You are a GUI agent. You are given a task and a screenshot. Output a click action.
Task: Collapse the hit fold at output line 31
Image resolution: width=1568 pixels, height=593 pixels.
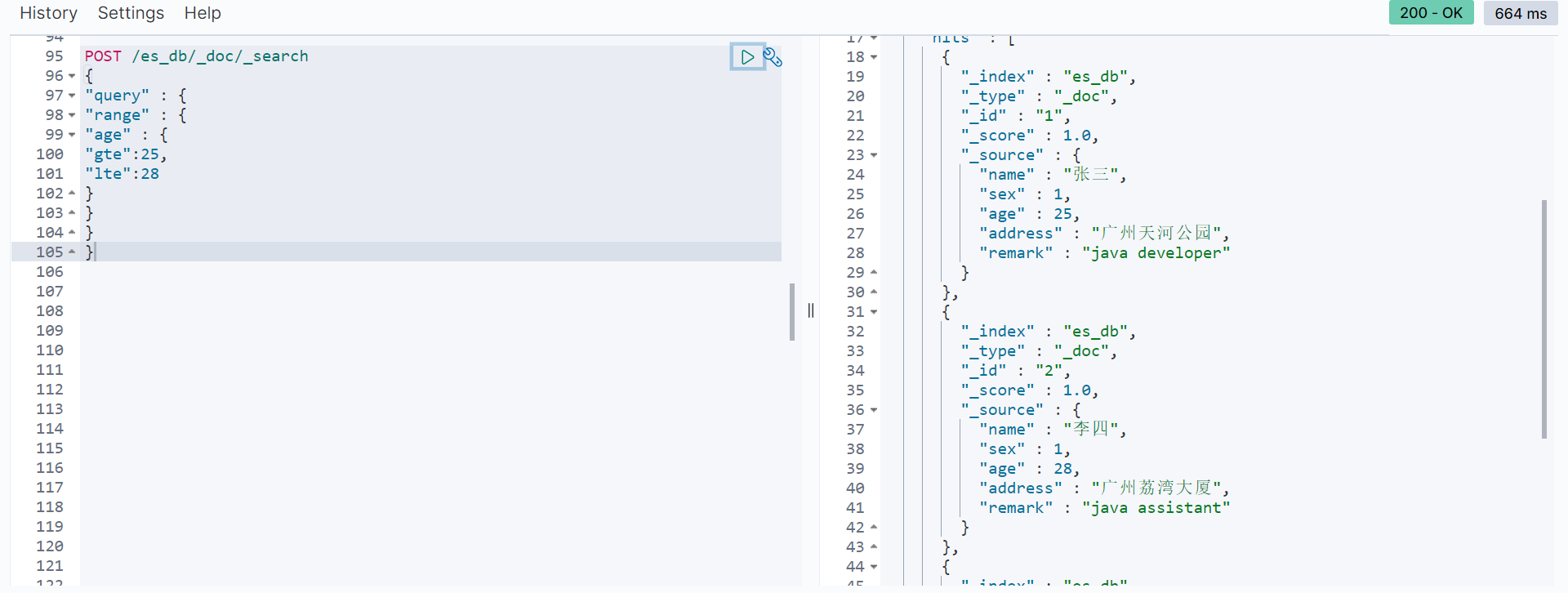(874, 312)
